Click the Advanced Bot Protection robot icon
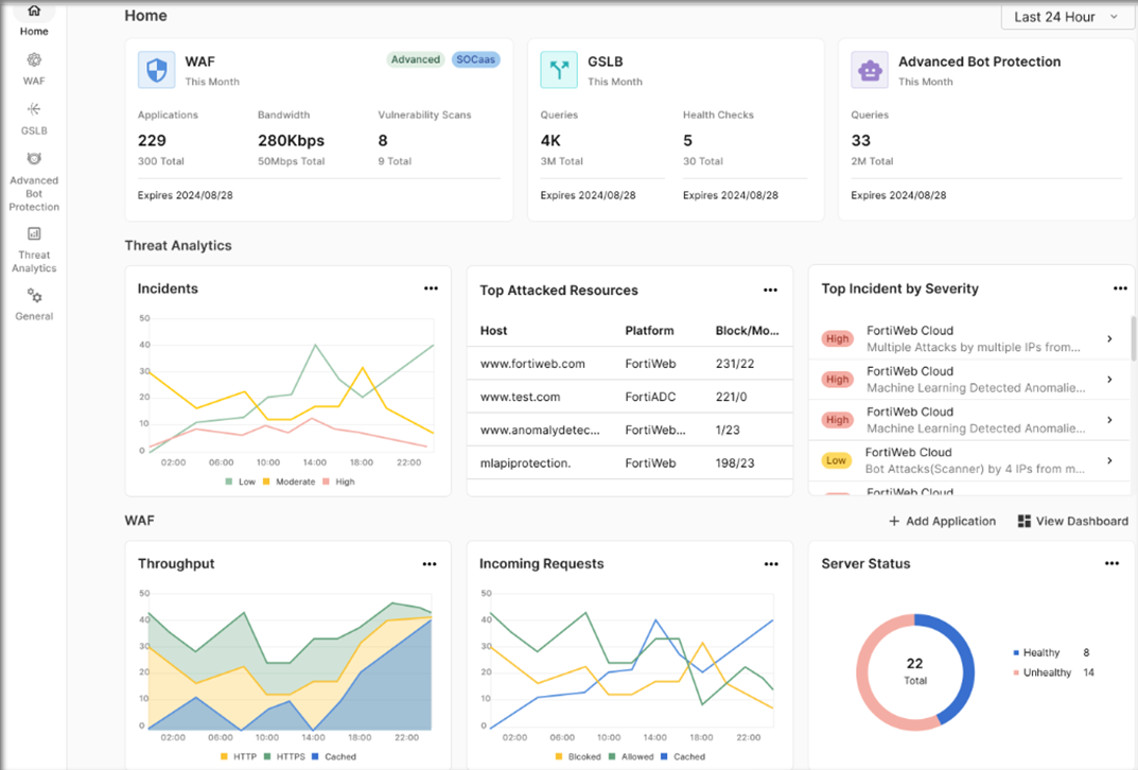 (x=869, y=70)
